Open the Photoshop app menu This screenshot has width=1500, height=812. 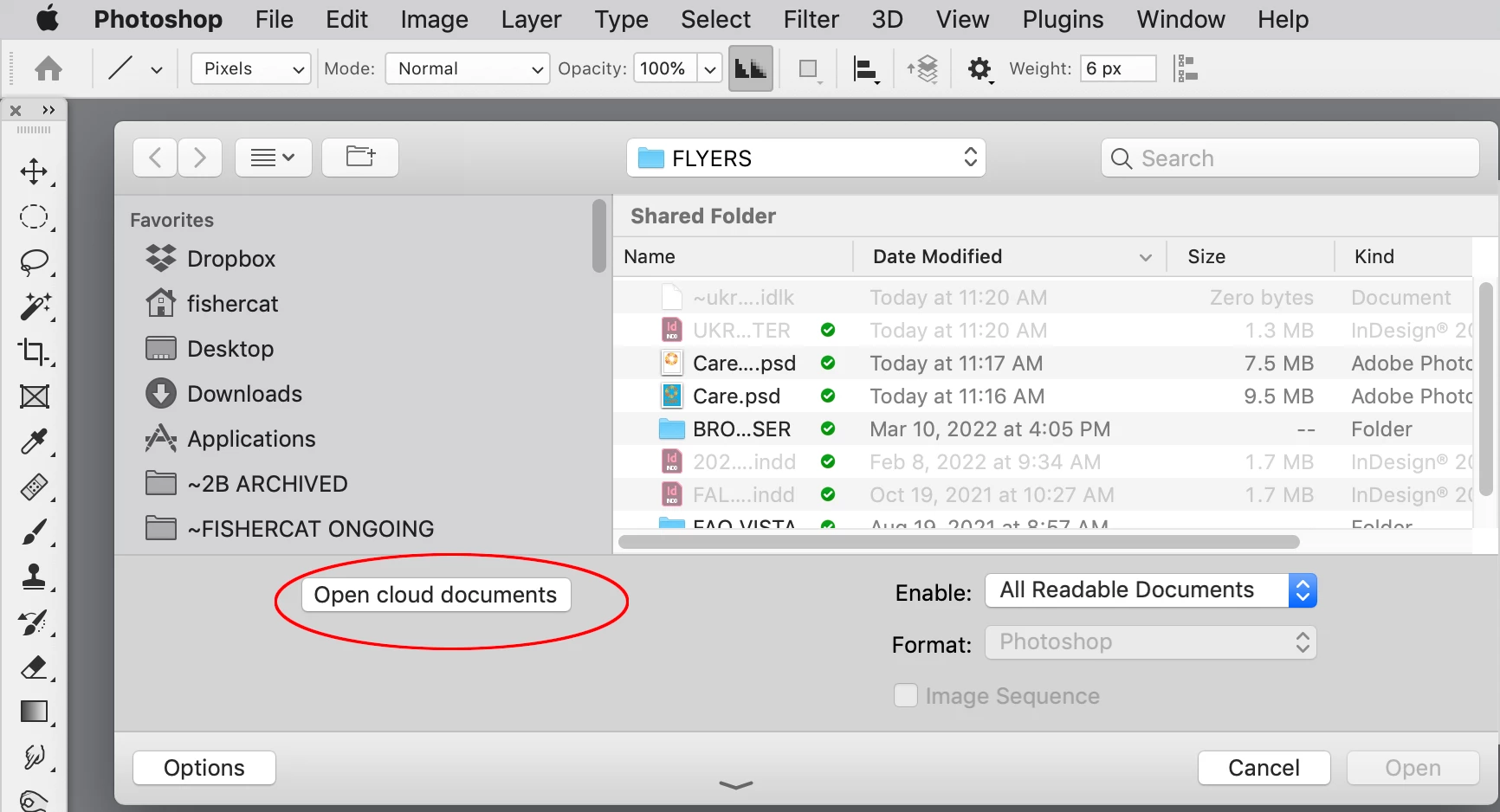158,19
